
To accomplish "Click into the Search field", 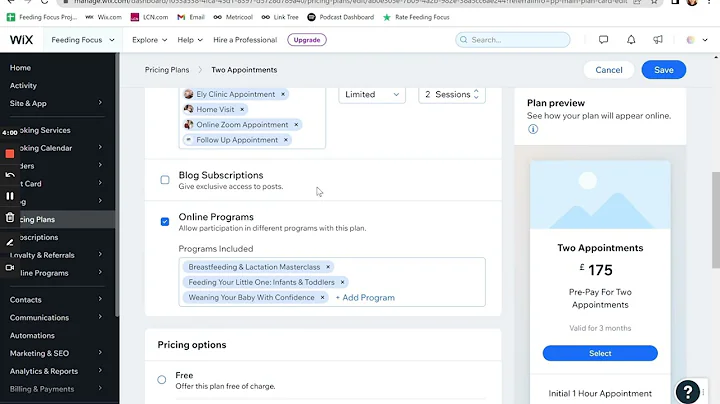I will (513, 40).
